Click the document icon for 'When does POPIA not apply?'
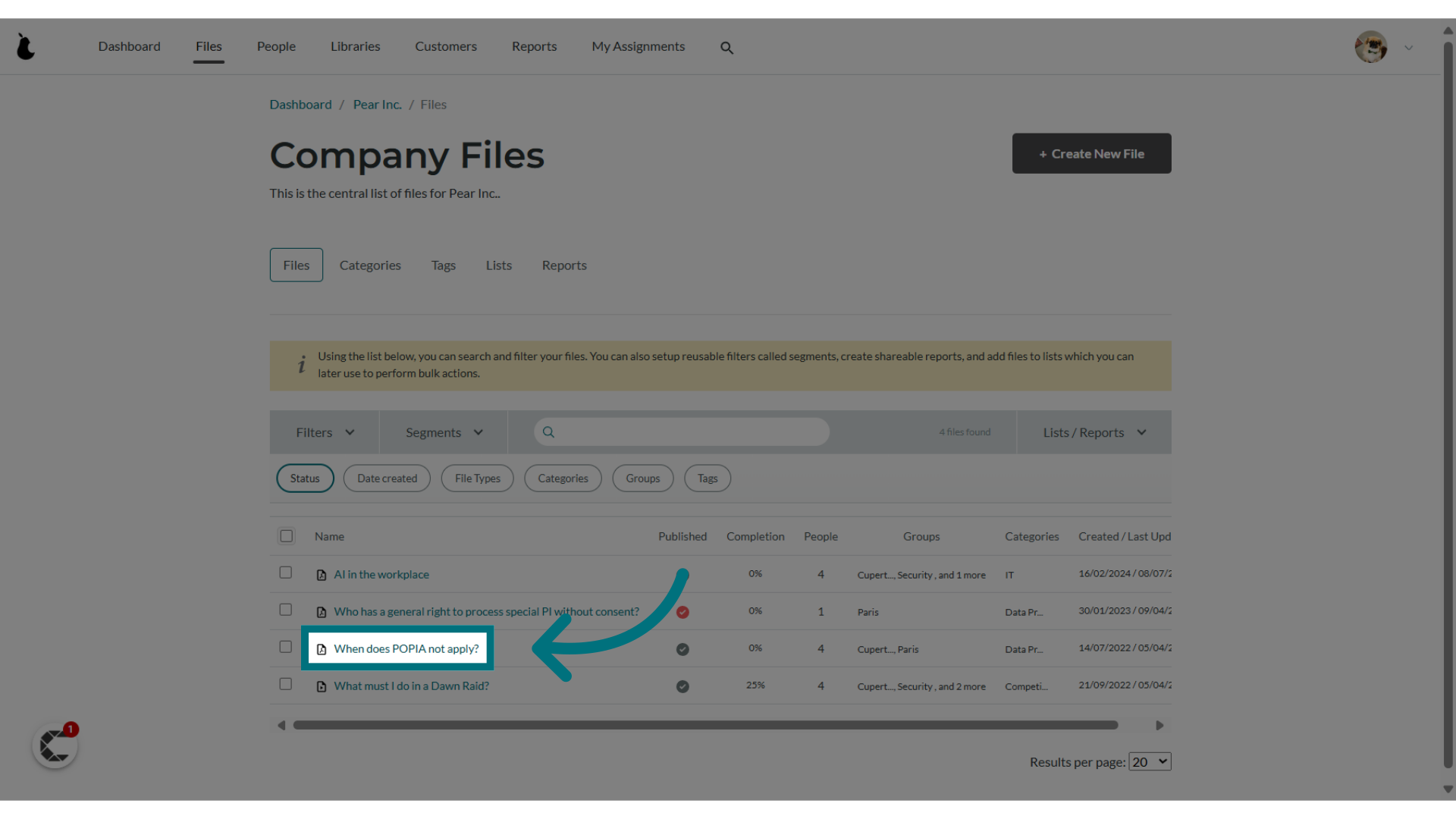 321,649
